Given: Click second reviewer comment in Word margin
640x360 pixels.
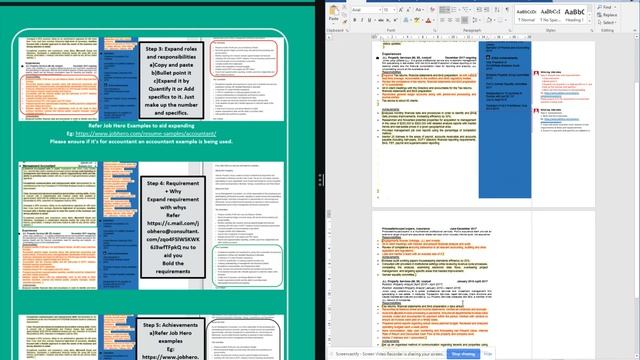Looking at the screenshot, I should point(562,120).
